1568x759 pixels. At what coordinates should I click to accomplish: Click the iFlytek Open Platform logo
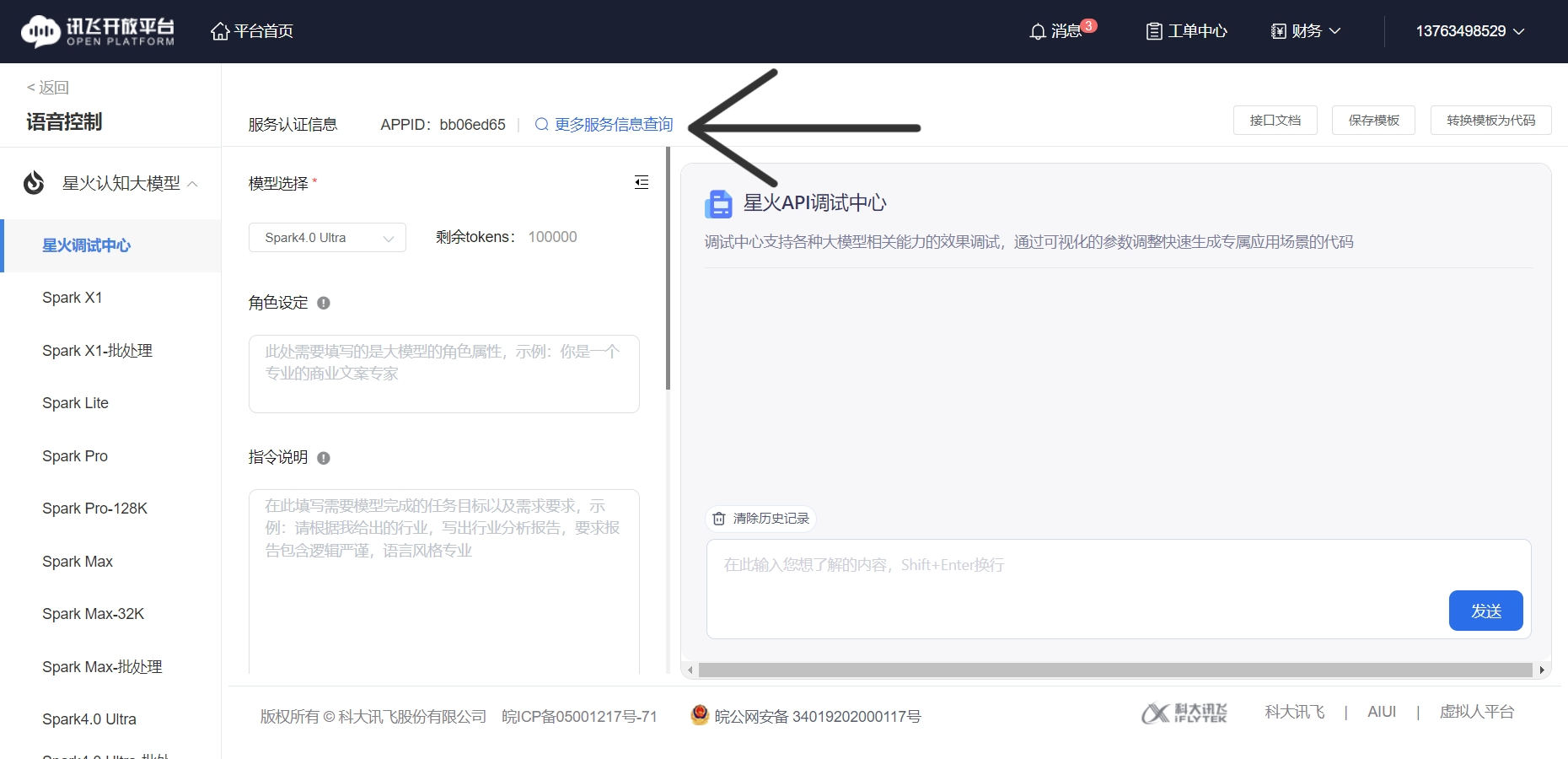tap(98, 31)
